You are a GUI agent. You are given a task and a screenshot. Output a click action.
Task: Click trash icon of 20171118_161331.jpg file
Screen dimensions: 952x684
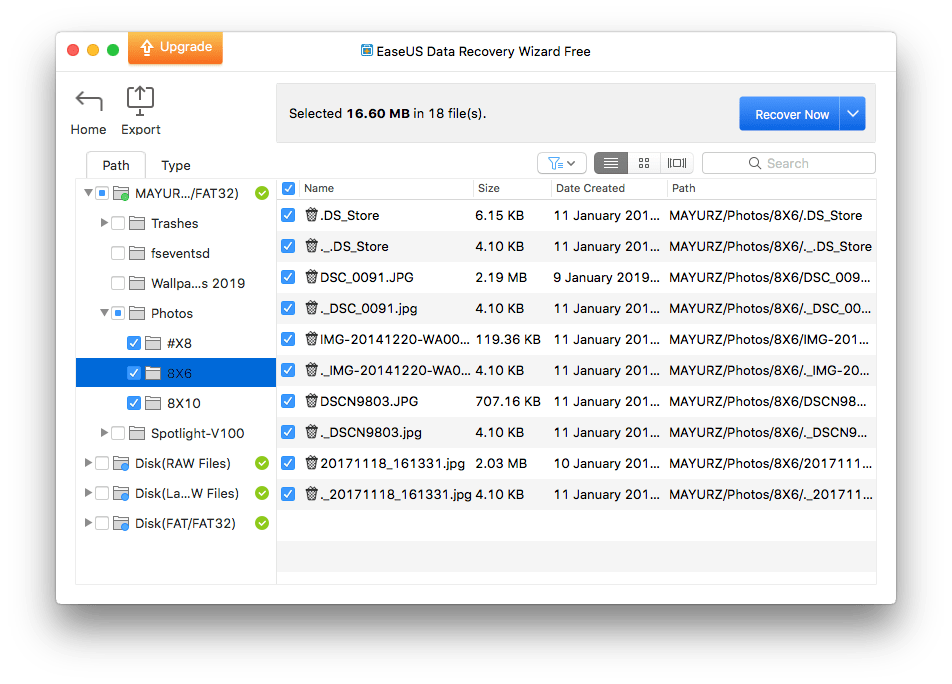pos(311,462)
